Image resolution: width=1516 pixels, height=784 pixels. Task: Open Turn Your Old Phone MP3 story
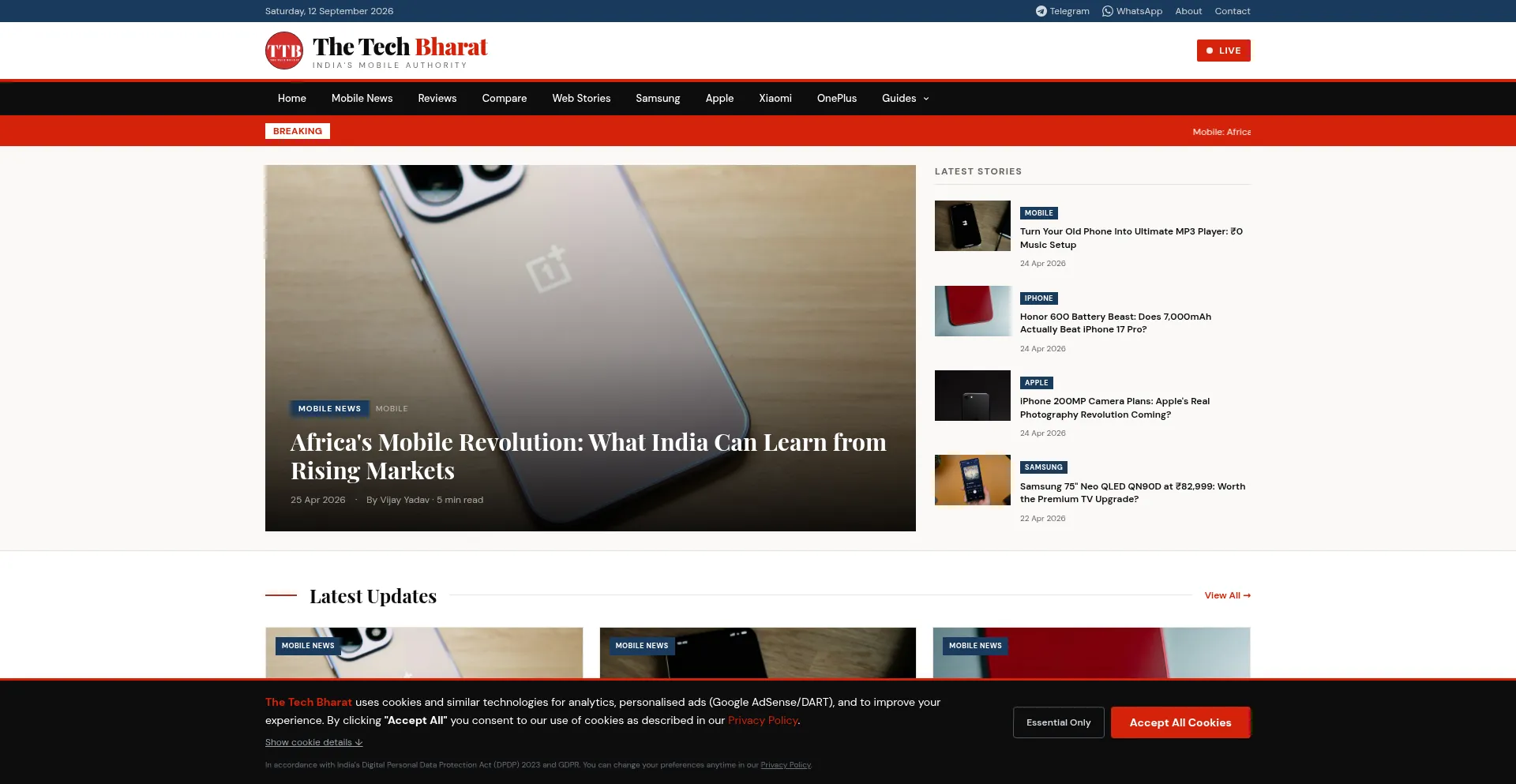click(1131, 238)
